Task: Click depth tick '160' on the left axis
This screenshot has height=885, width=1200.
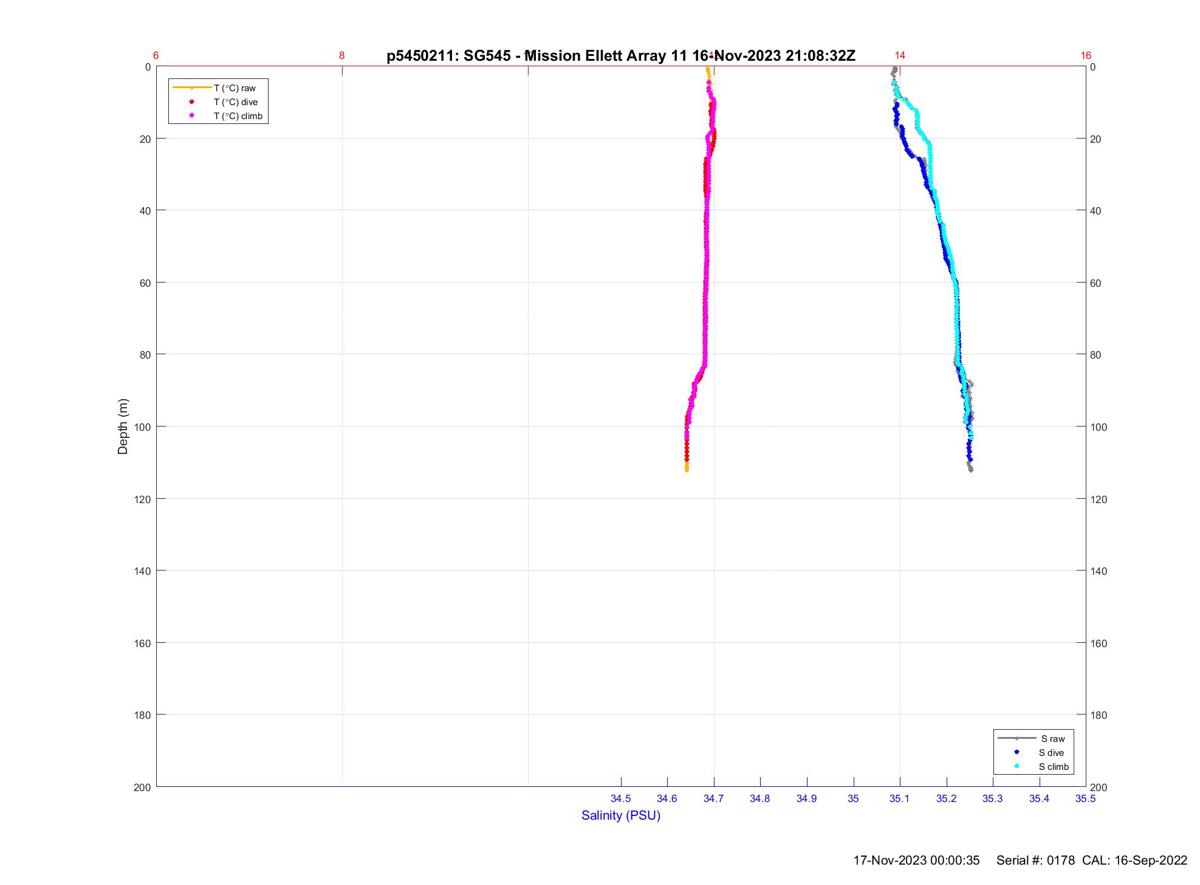Action: 142,643
